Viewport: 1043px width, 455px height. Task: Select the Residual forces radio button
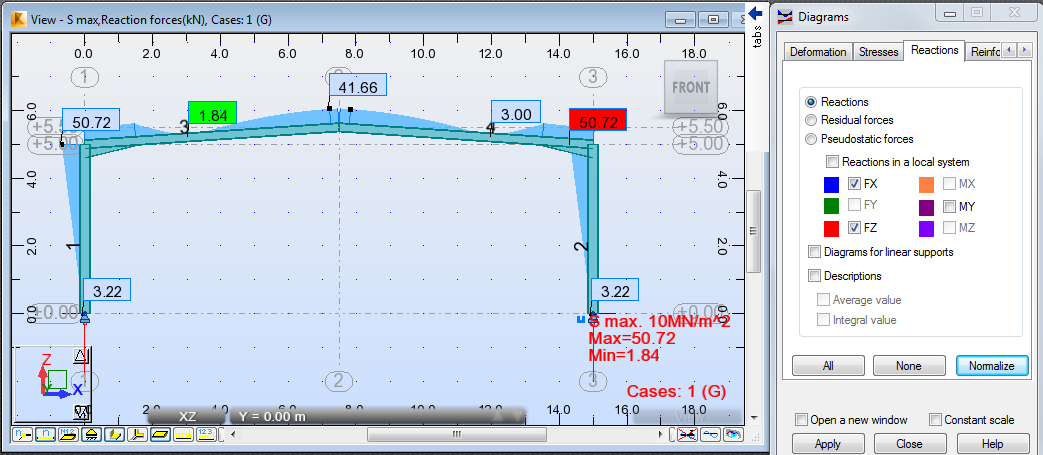click(810, 120)
